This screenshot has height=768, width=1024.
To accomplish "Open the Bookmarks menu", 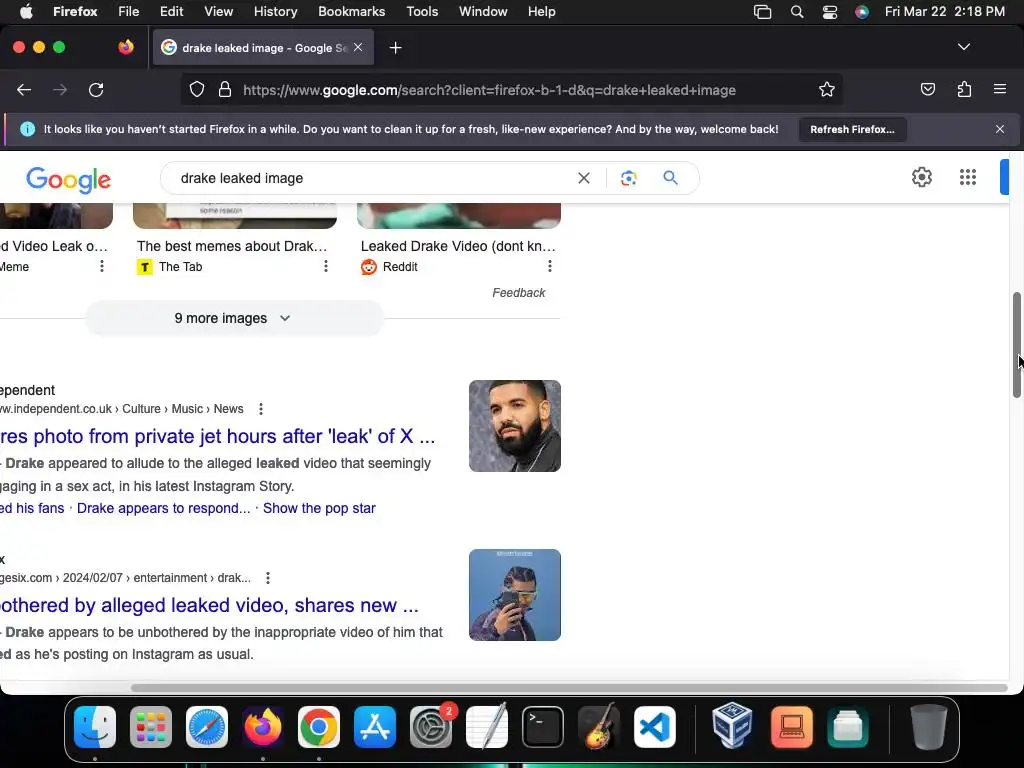I will (x=351, y=12).
